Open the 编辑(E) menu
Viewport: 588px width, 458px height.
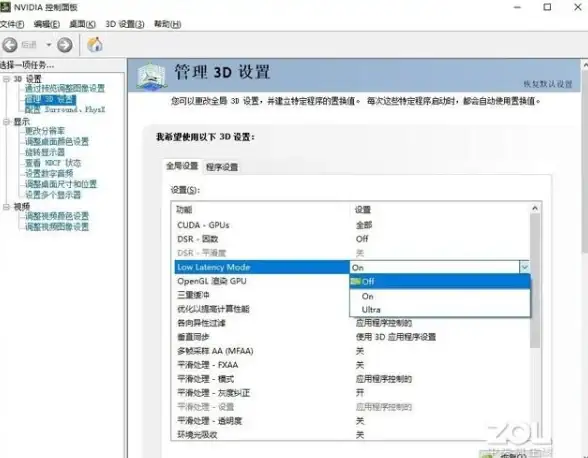(46, 24)
